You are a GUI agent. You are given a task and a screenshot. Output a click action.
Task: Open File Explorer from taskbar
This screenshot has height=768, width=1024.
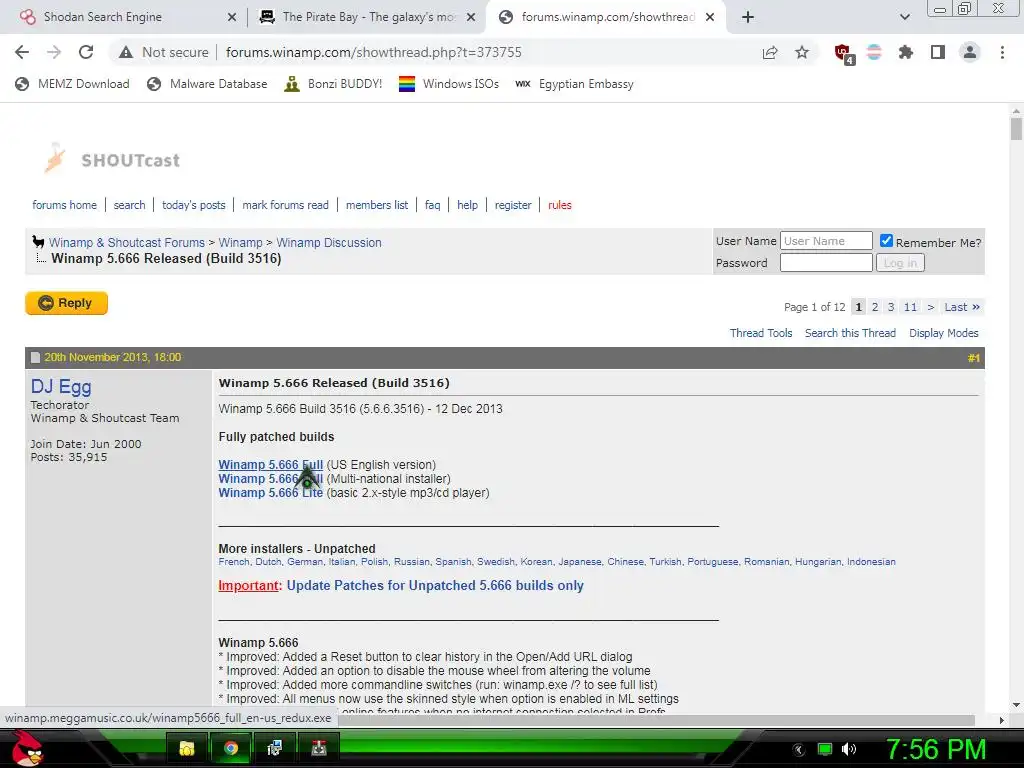(187, 748)
